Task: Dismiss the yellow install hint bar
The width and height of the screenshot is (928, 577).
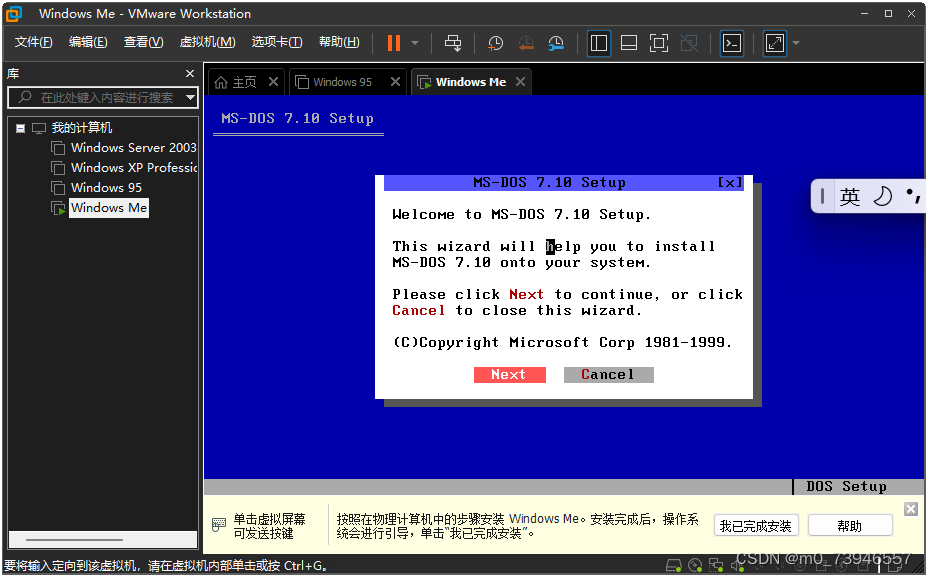Action: click(x=911, y=509)
